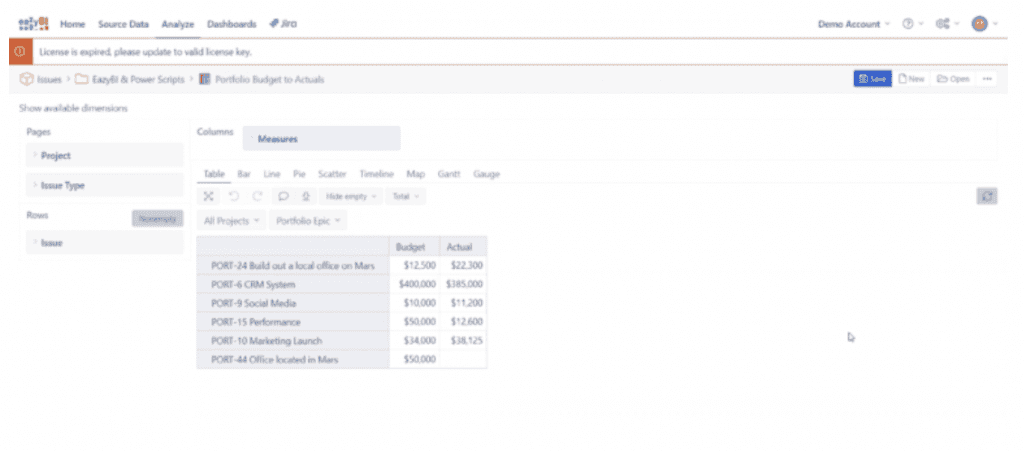Click the $400,000 budget cell

415,285
